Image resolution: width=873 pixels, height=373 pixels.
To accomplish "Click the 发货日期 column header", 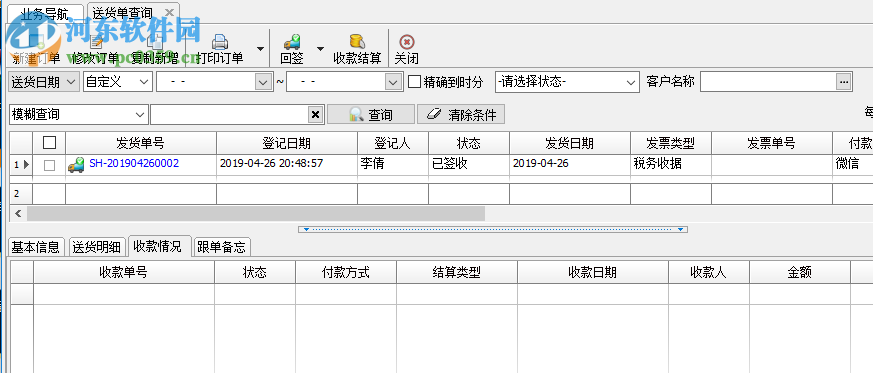I will pyautogui.click(x=570, y=143).
